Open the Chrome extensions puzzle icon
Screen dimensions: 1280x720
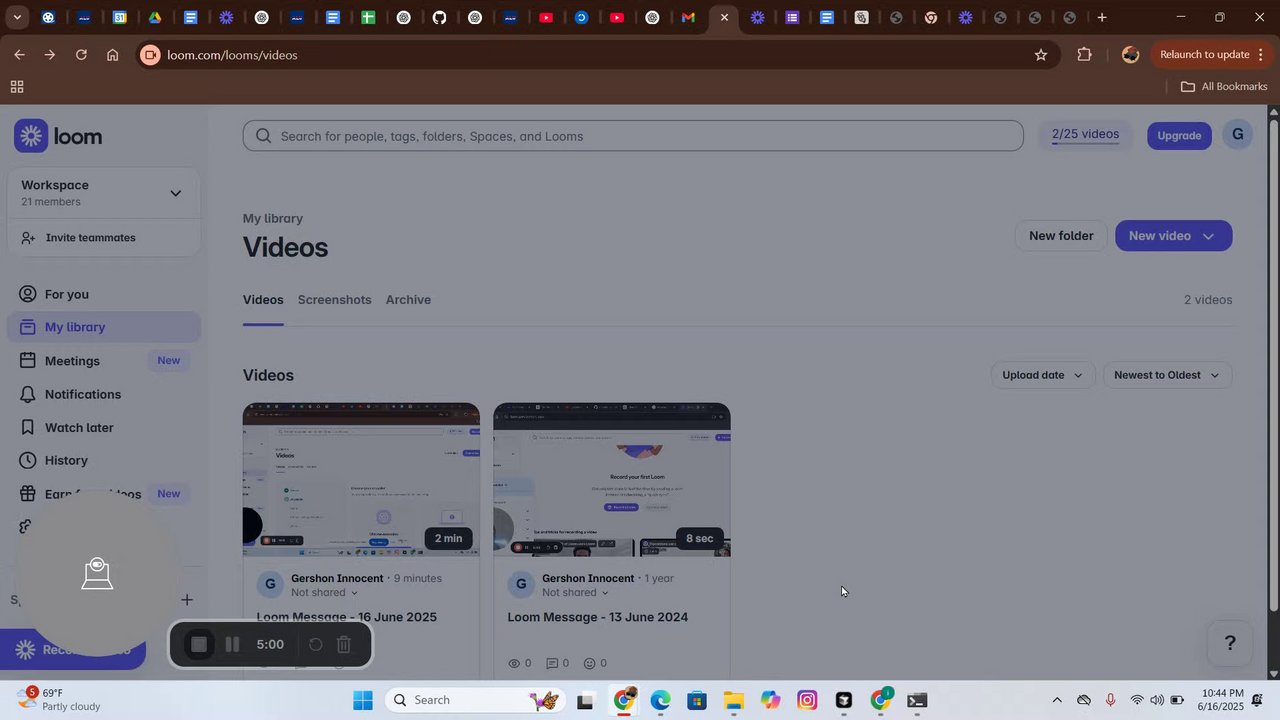coord(1085,55)
